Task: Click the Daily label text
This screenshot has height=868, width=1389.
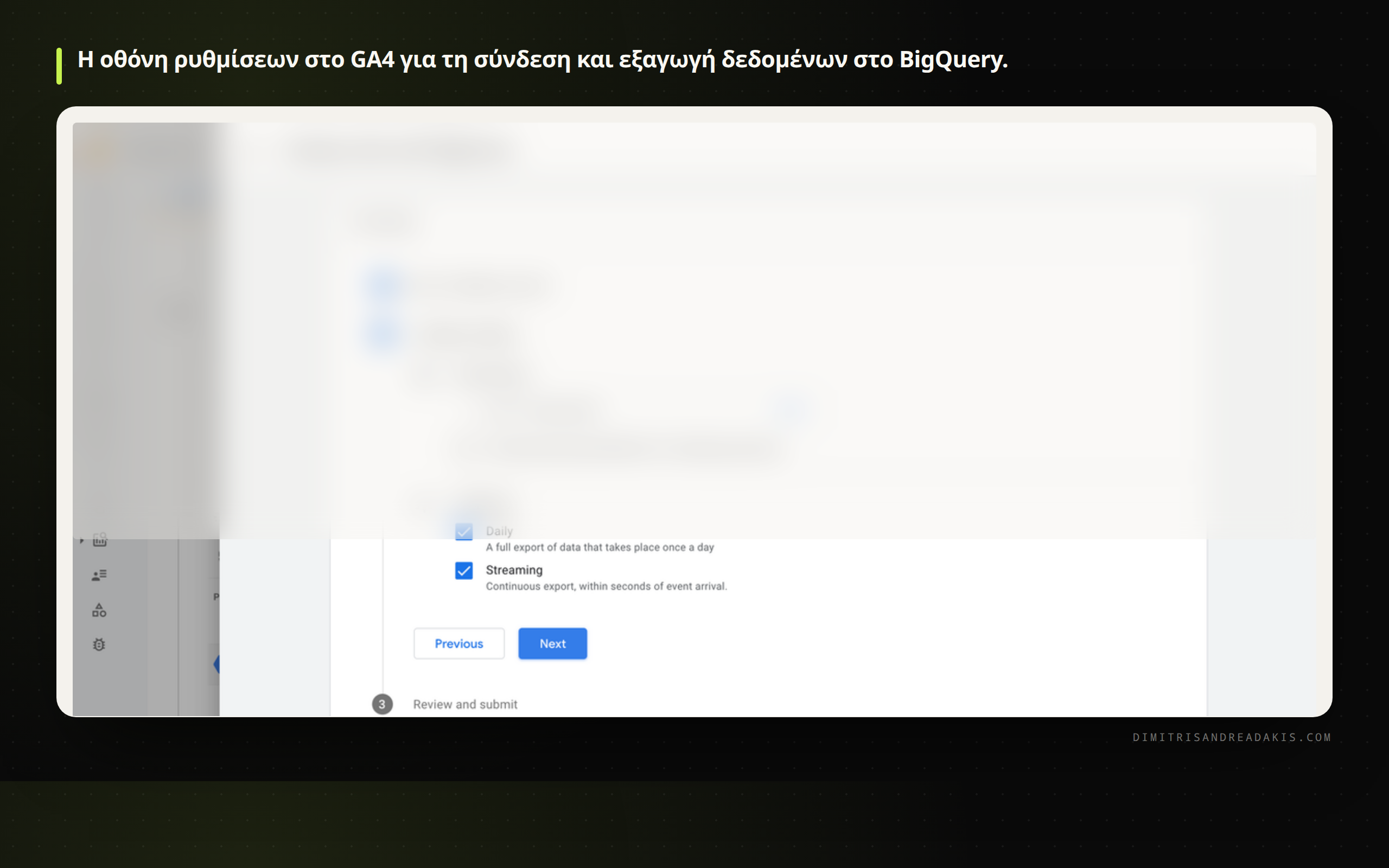Action: coord(499,531)
